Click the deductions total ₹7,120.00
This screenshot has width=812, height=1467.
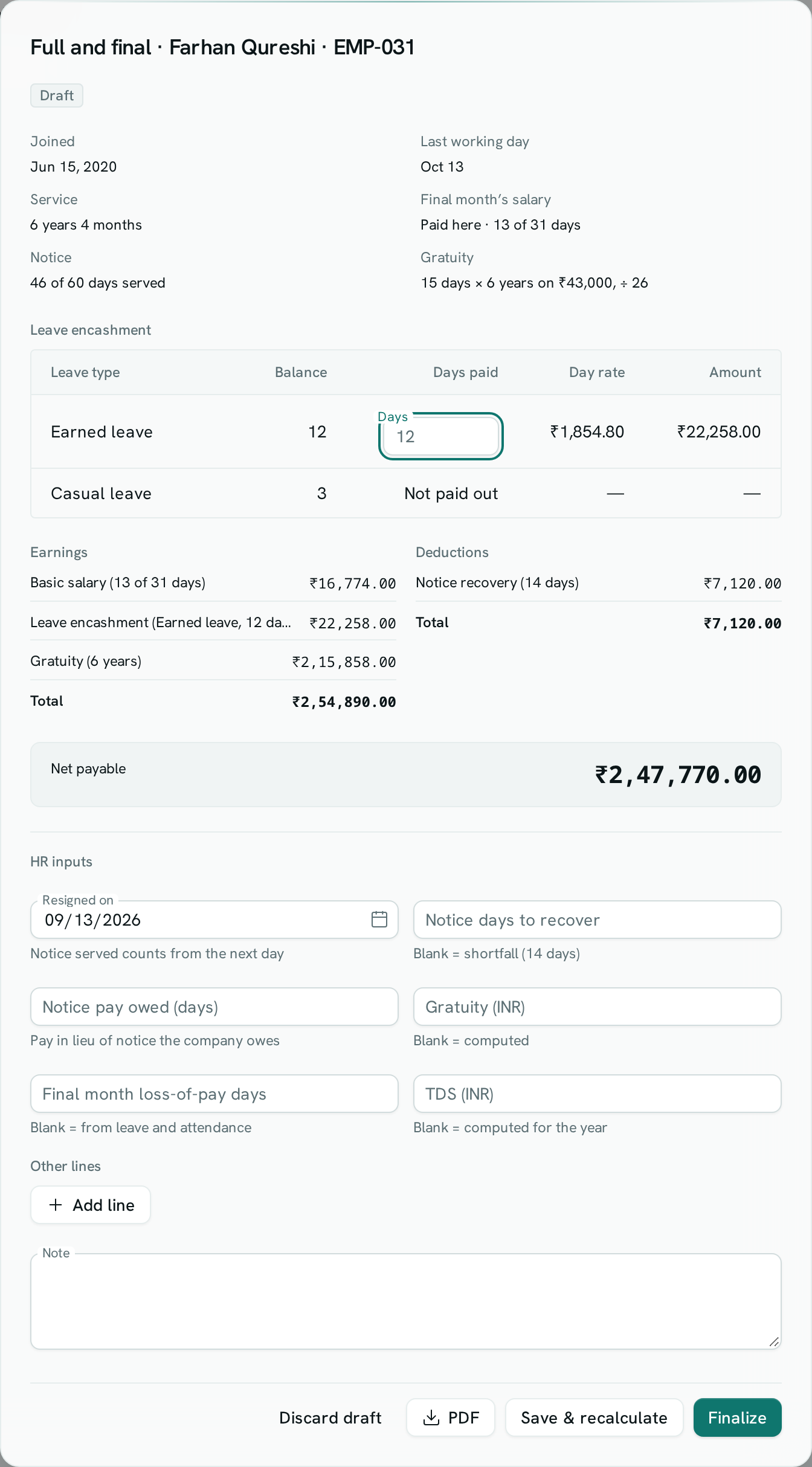[x=742, y=623]
